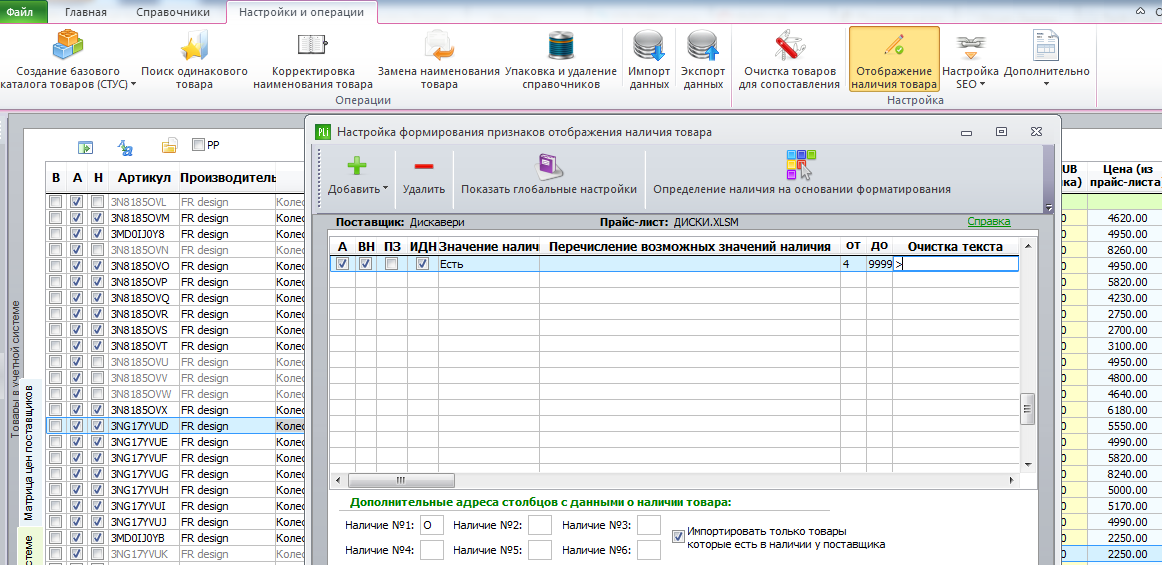Viewport: 1162px width, 565px height.
Task: Toggle ПЗ checkbox in Есть row
Action: 391,263
